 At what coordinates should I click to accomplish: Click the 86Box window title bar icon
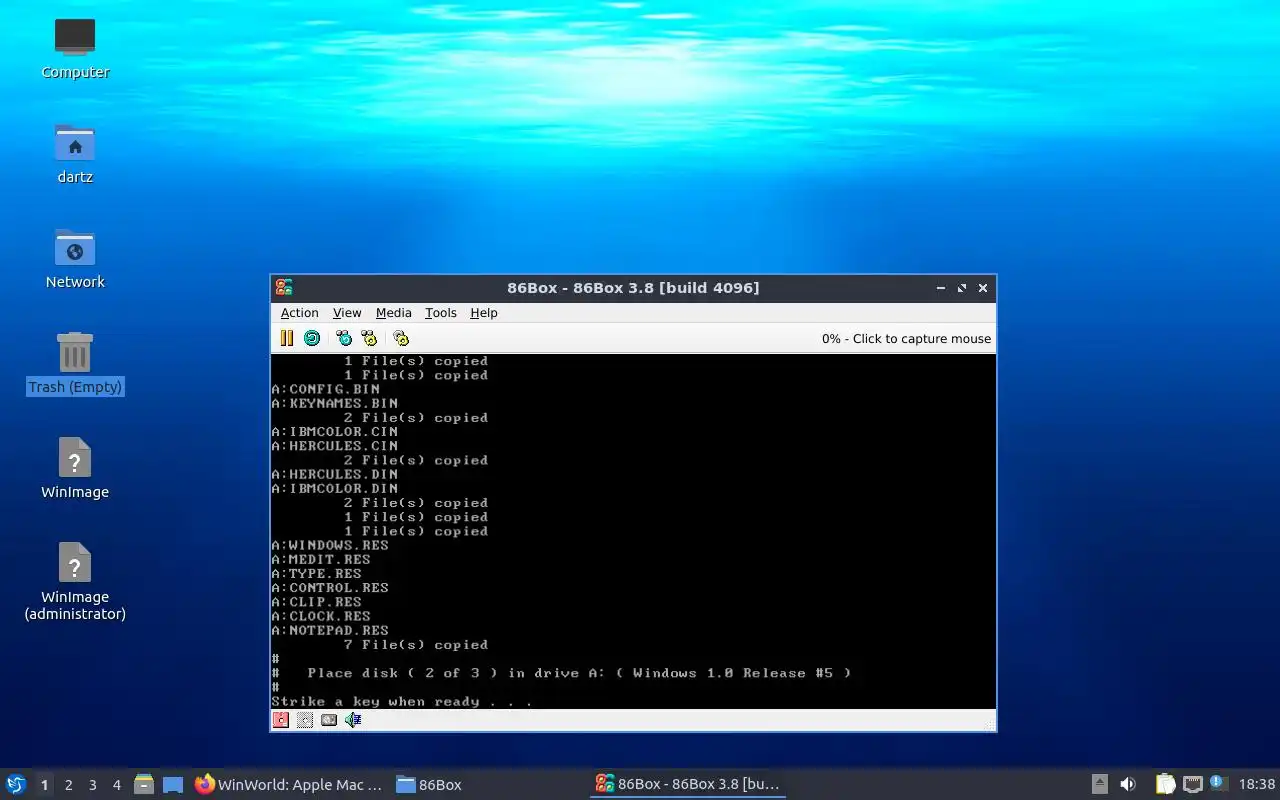coord(284,288)
